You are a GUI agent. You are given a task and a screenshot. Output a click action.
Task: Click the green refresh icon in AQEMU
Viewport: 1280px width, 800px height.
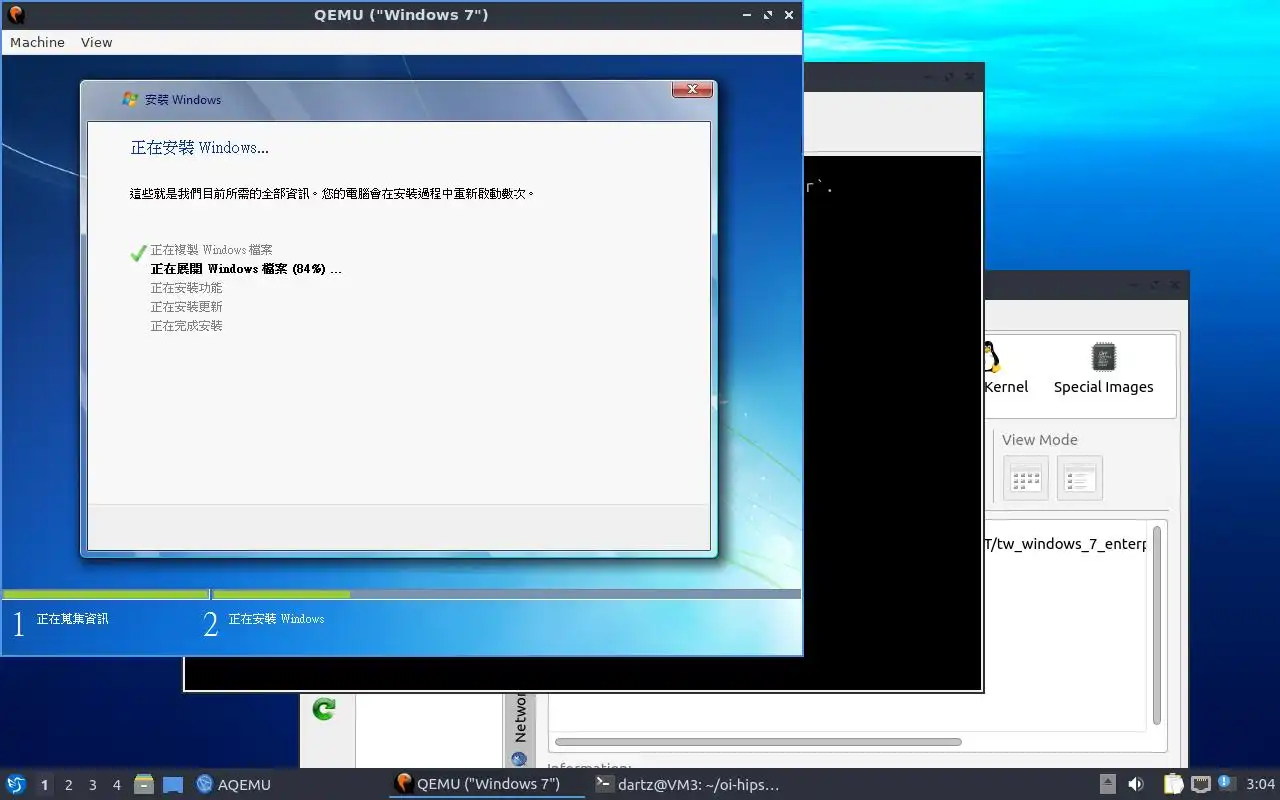coord(324,709)
